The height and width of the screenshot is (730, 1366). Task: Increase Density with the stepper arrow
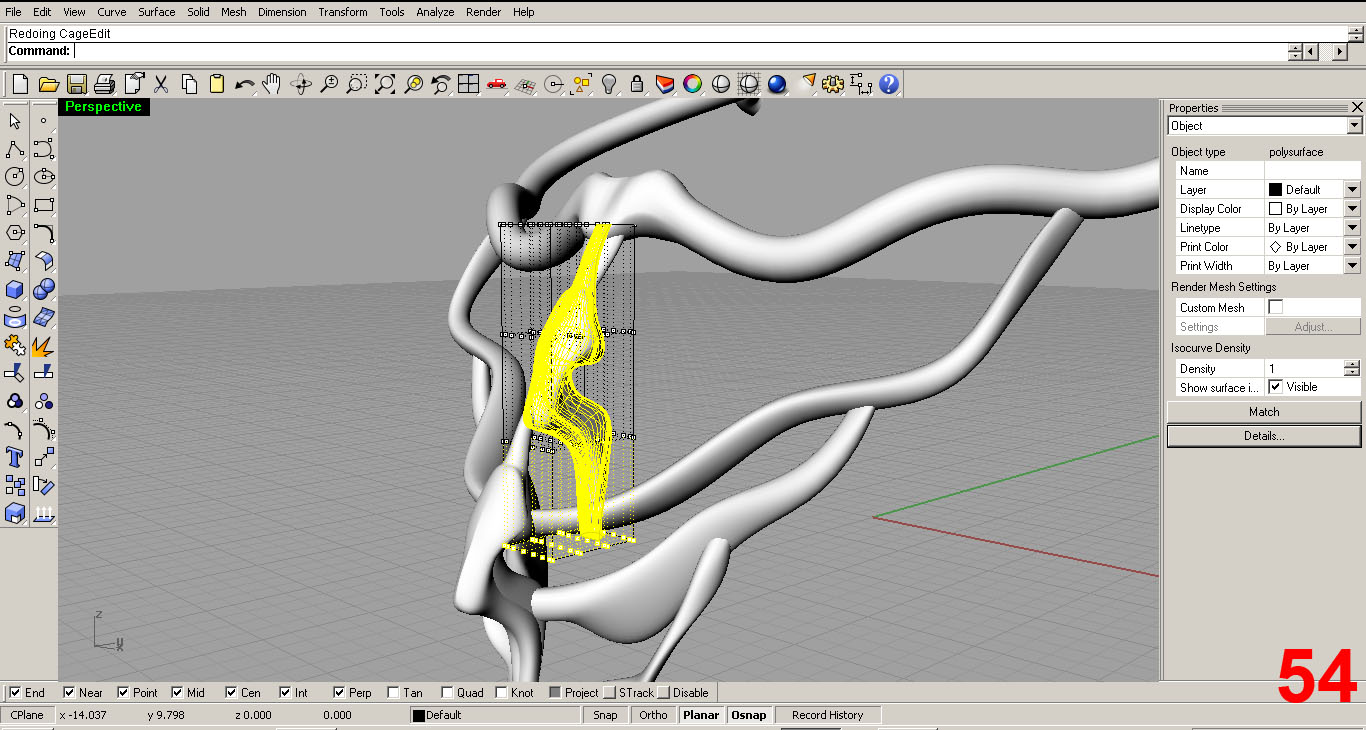point(1352,364)
